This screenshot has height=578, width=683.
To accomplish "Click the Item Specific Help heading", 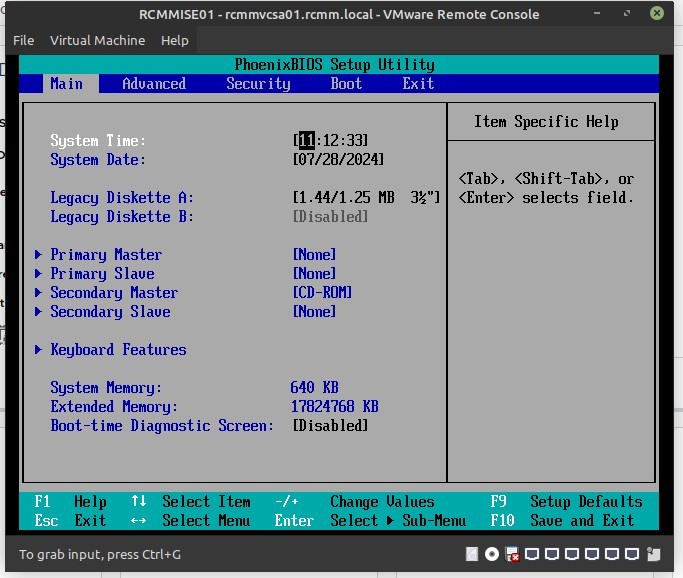I will pos(546,122).
